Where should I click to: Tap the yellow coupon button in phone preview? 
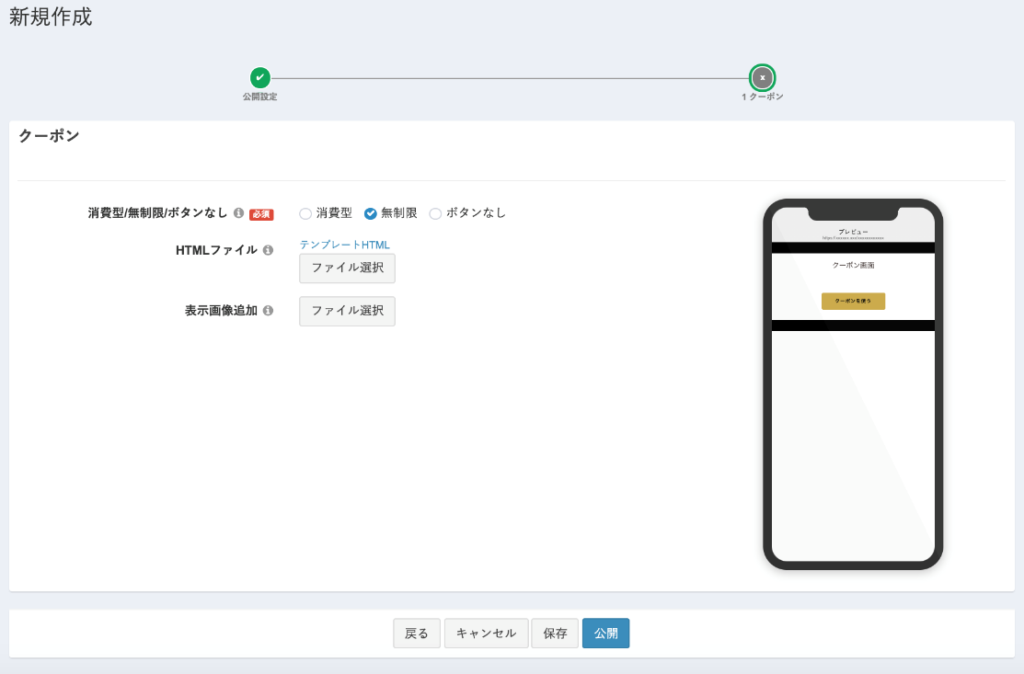(853, 301)
